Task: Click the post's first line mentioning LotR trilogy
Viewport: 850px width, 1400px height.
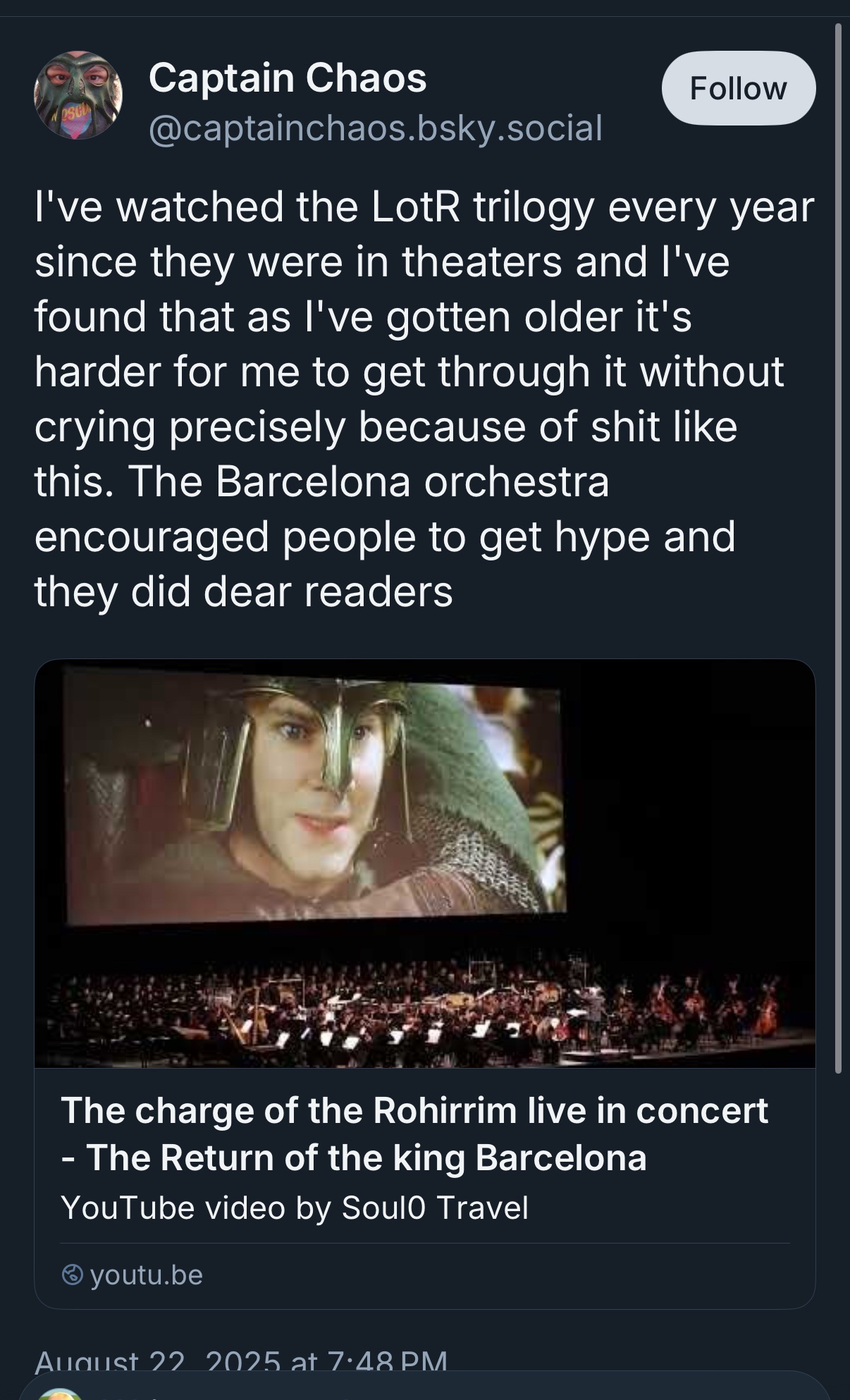Action: pyautogui.click(x=424, y=207)
